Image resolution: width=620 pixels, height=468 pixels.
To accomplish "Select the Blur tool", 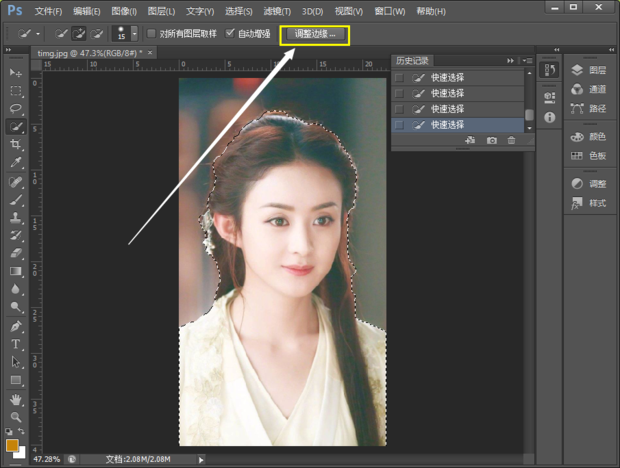I will (16, 289).
